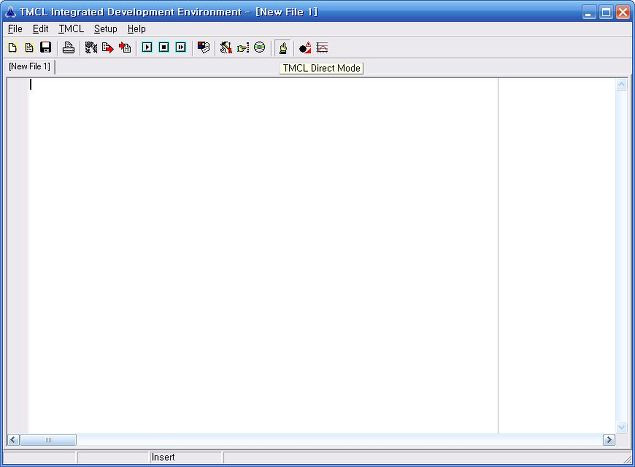Open the Edit menu
The width and height of the screenshot is (635, 467).
pyautogui.click(x=40, y=29)
